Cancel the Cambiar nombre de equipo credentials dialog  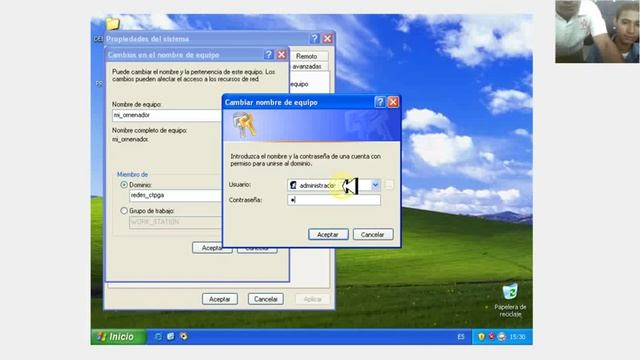pos(373,235)
